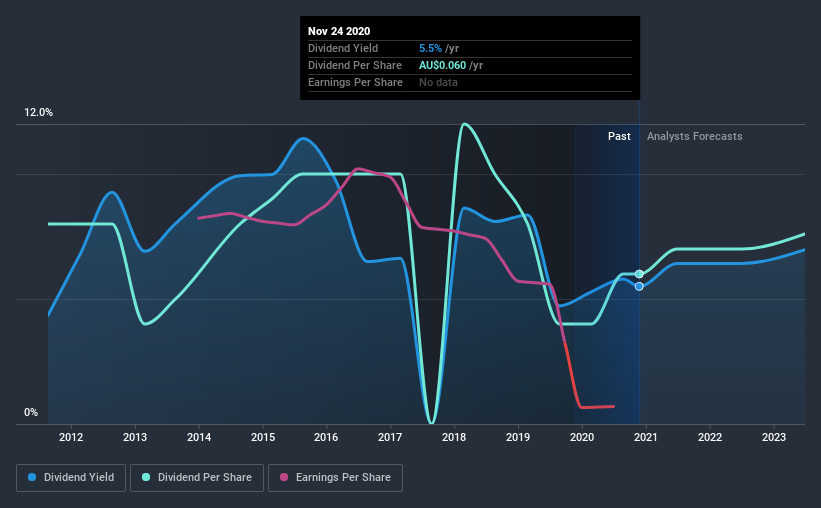The width and height of the screenshot is (821, 508).
Task: Click the 2019 x-axis label
Action: 518,437
